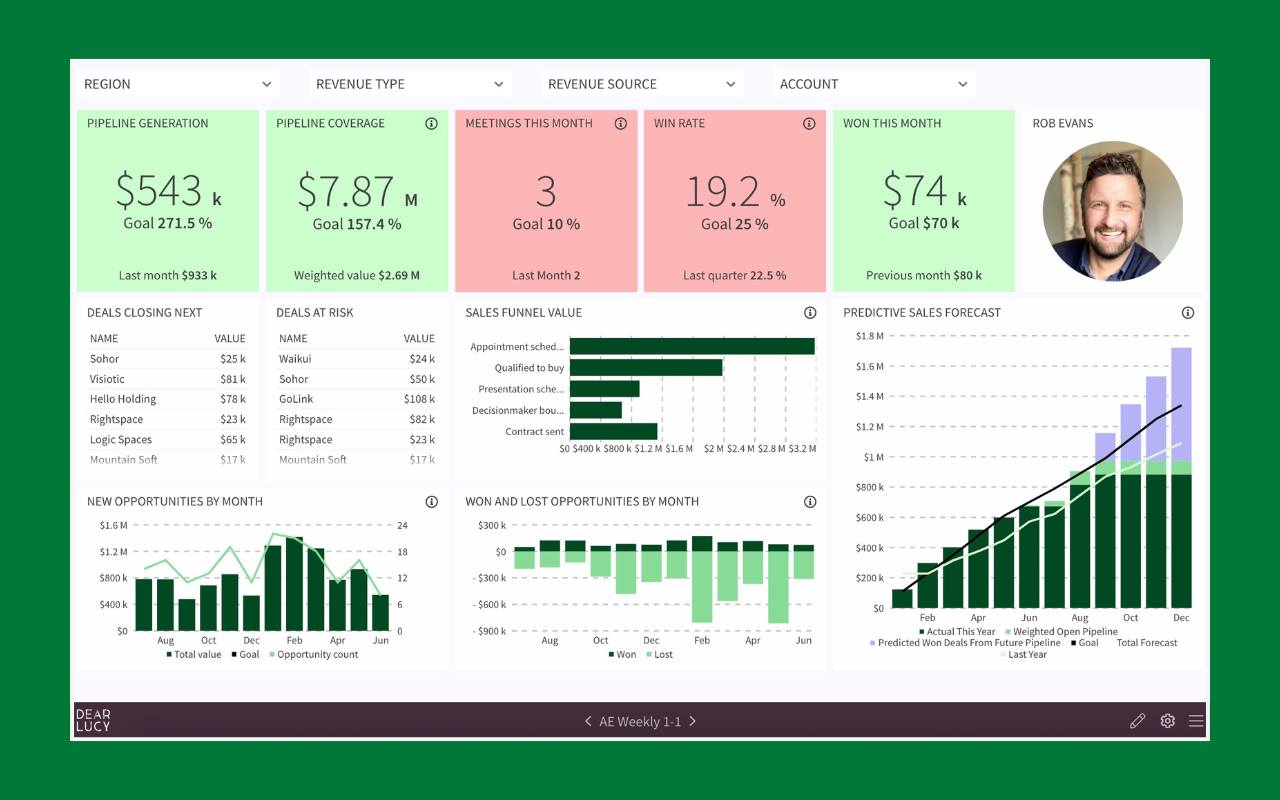Go to the next dashboard with right arrow

692,720
